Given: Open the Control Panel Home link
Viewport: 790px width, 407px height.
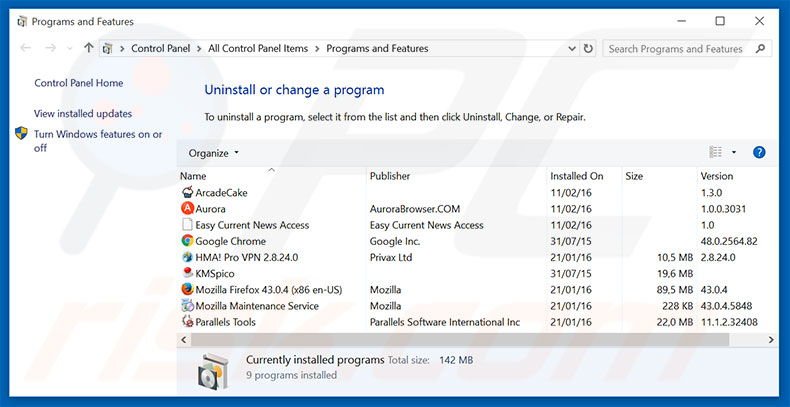Looking at the screenshot, I should (x=79, y=83).
